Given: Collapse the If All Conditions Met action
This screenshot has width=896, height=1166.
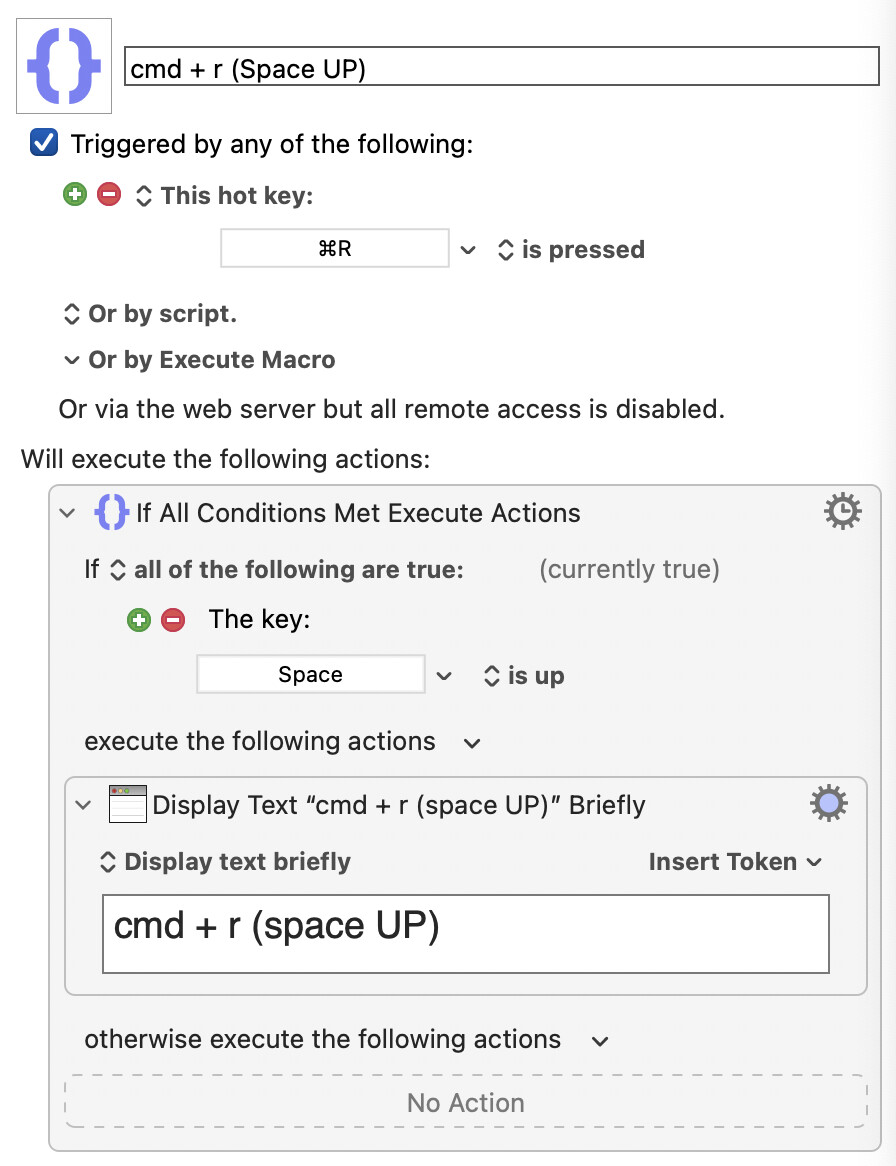Looking at the screenshot, I should (x=68, y=512).
